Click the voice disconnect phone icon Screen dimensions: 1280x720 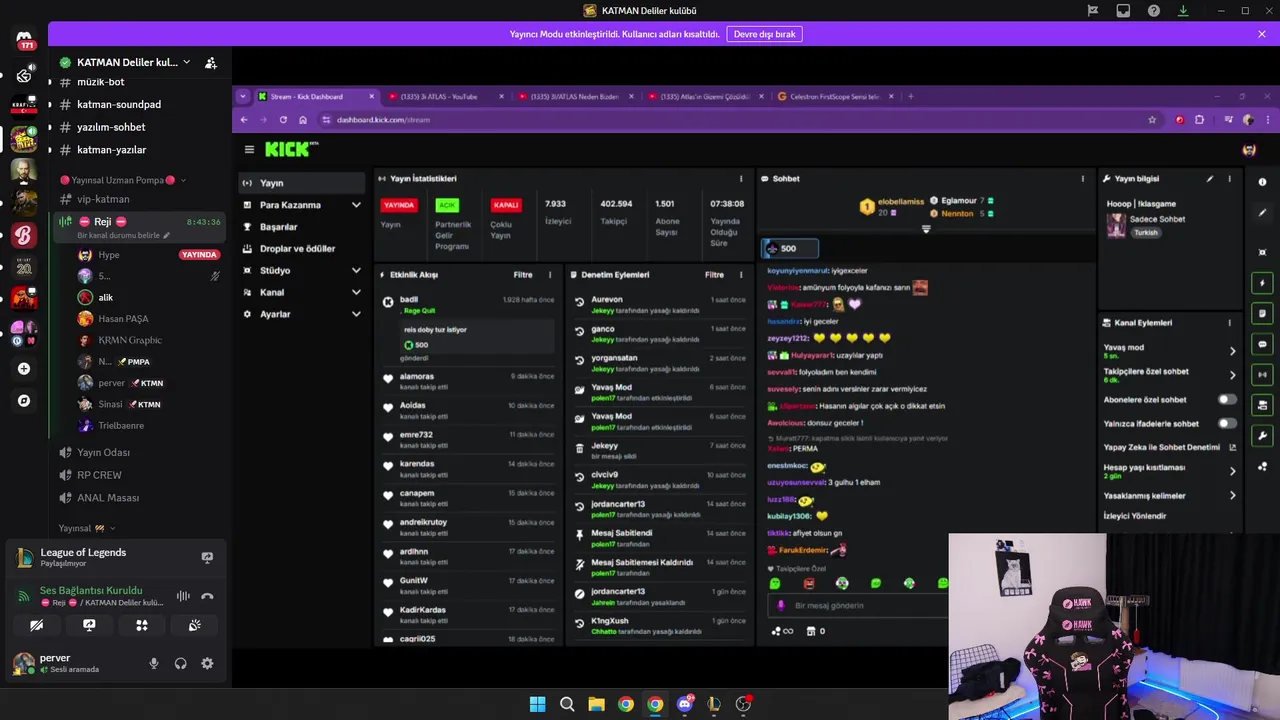pyautogui.click(x=207, y=596)
